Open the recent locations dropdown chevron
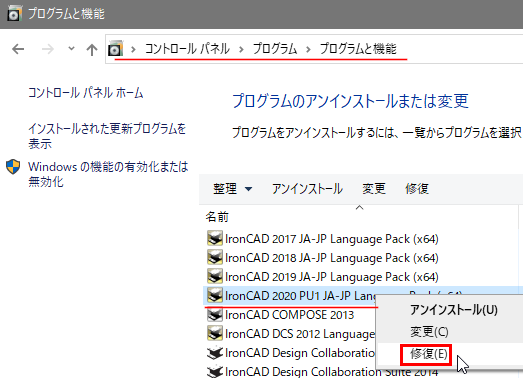The image size is (523, 378). click(x=71, y=49)
